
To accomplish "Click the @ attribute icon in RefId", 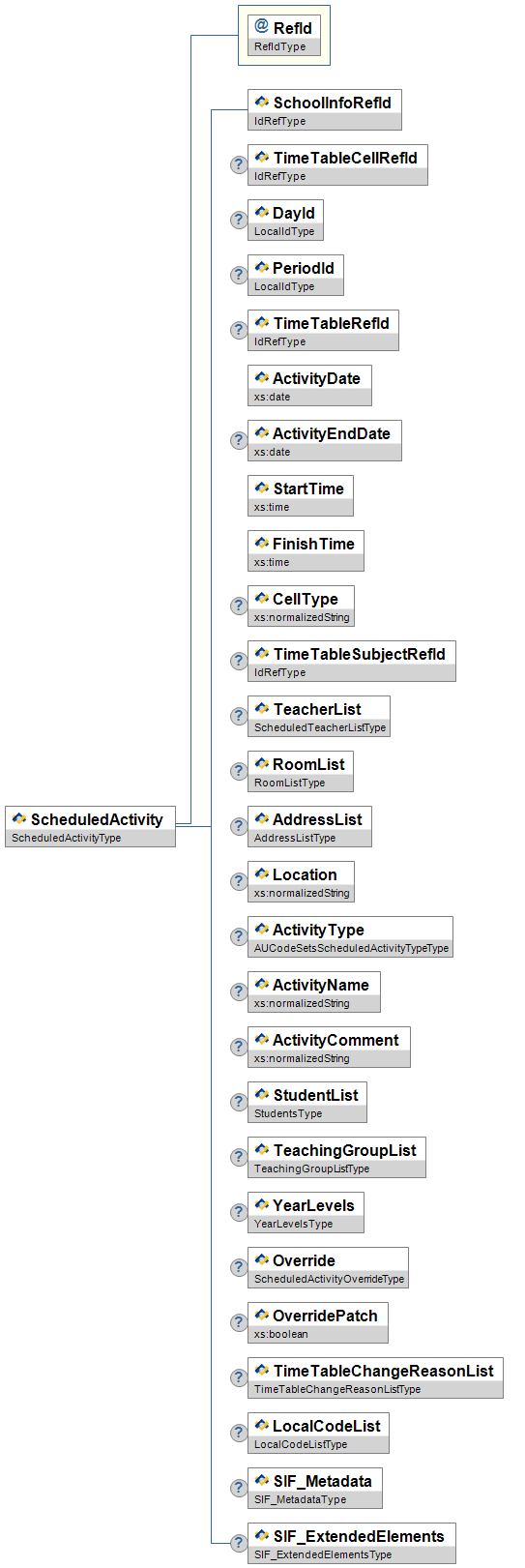I will (x=261, y=26).
